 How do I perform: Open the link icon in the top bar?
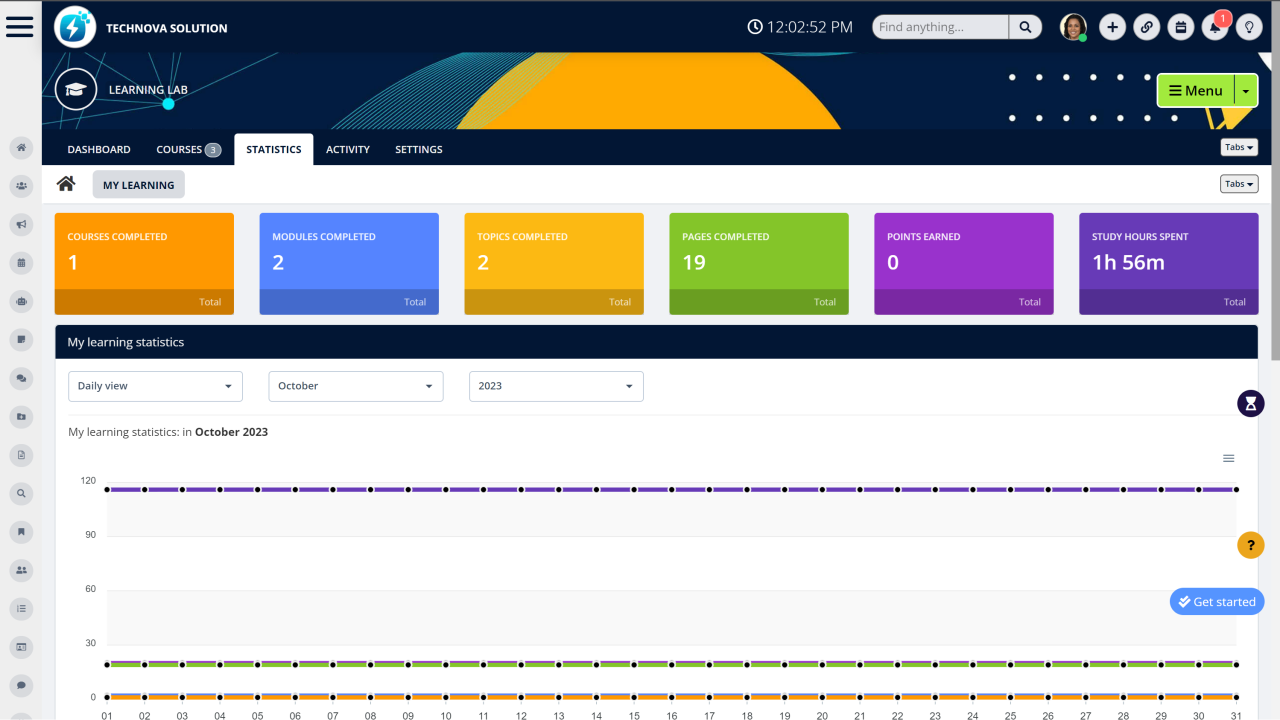[1146, 27]
